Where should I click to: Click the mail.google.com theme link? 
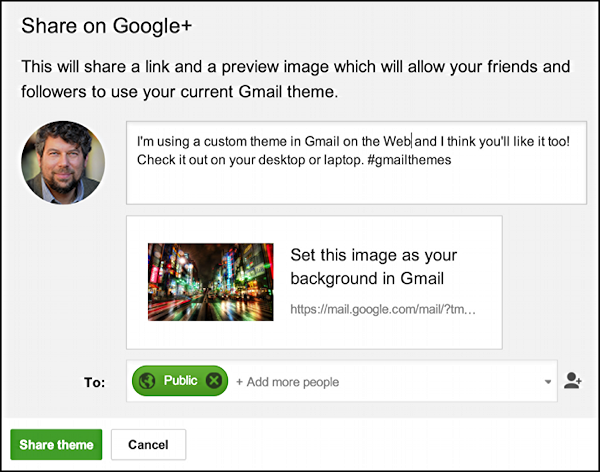tap(383, 309)
